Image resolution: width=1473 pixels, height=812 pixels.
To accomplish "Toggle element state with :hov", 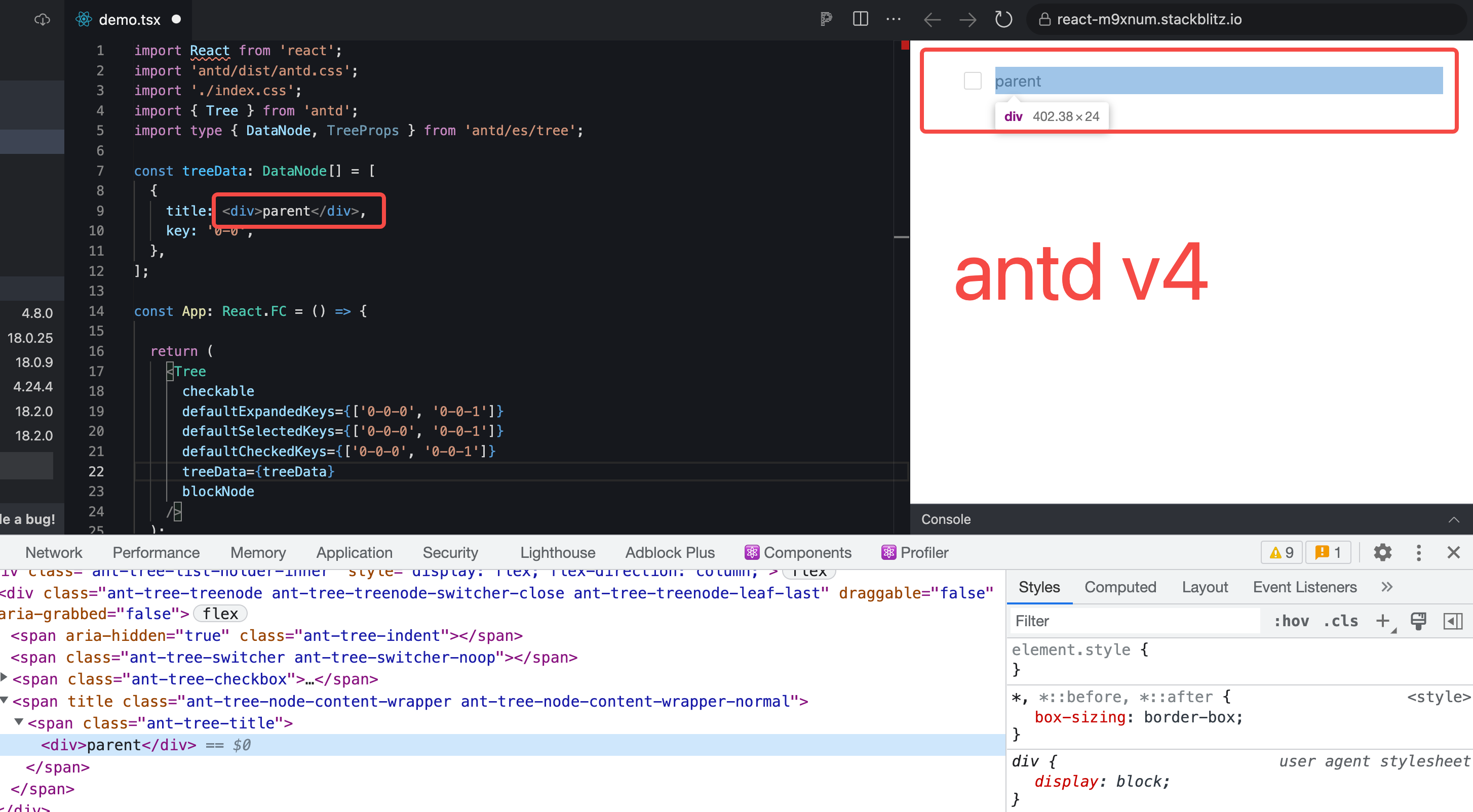I will pos(1292,621).
